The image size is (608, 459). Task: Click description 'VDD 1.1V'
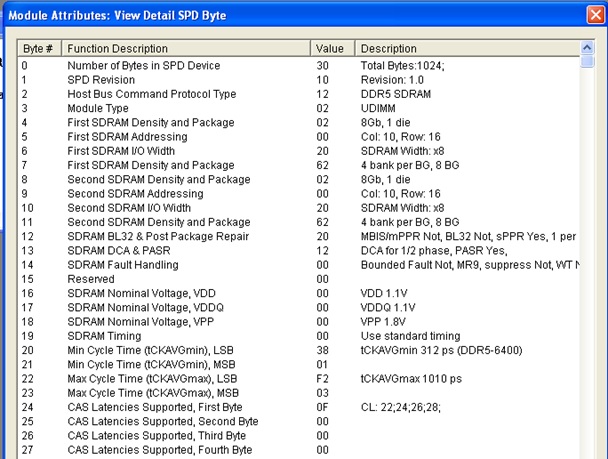(384, 293)
